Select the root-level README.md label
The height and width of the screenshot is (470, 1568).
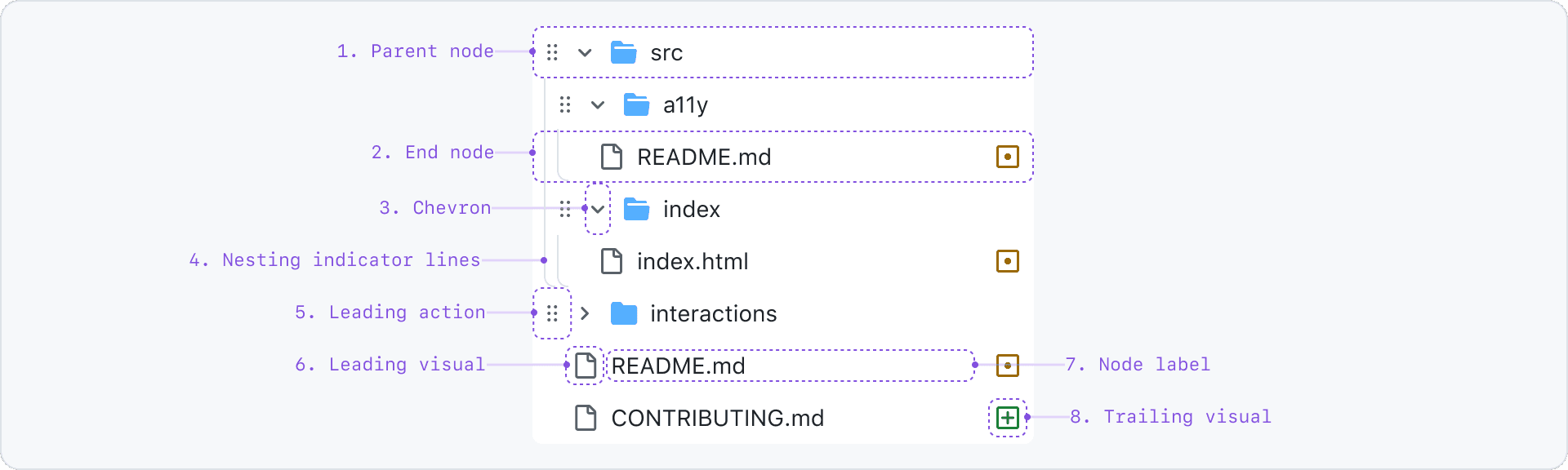[678, 366]
